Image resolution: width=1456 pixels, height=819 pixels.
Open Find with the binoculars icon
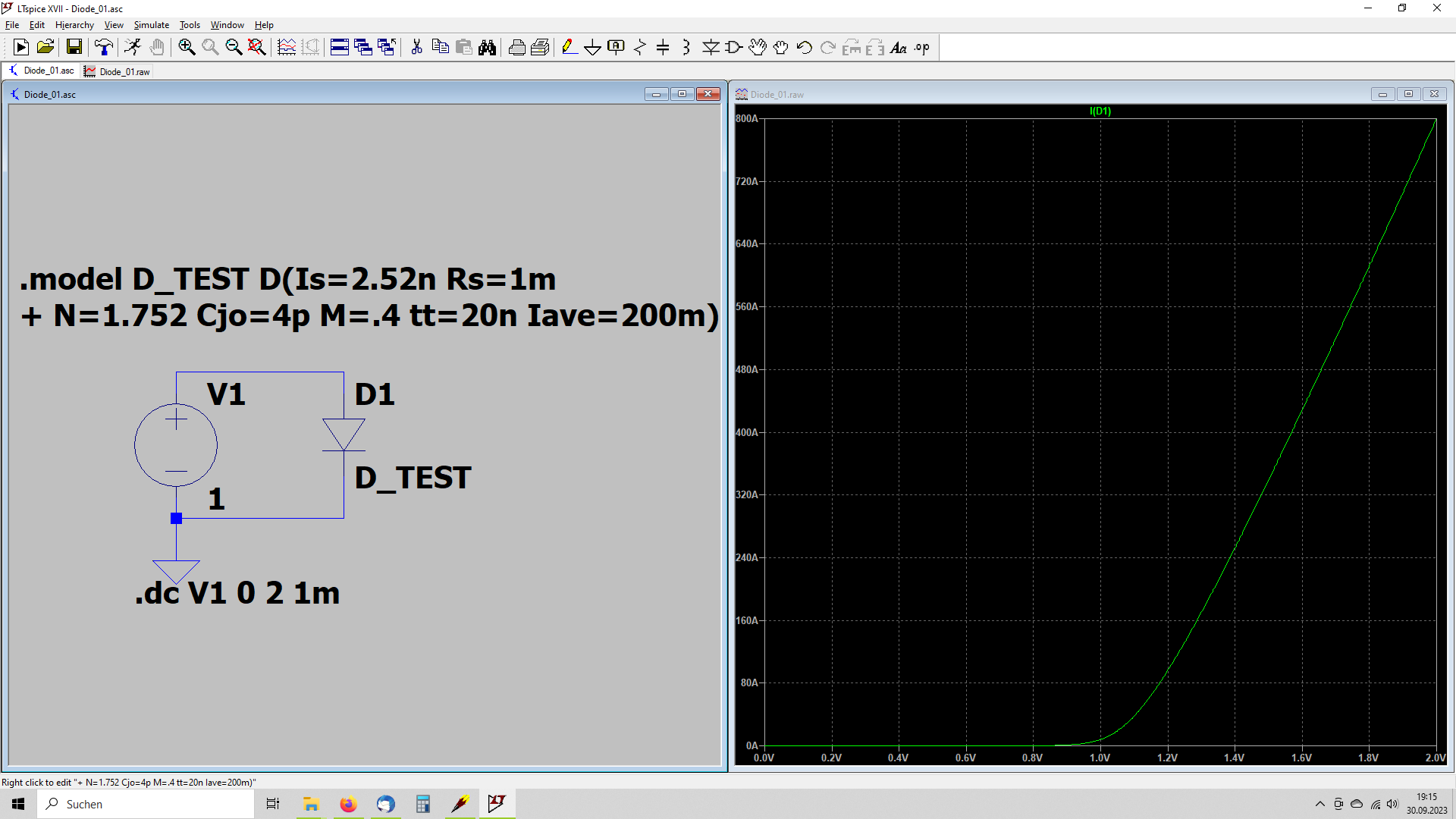coord(487,48)
